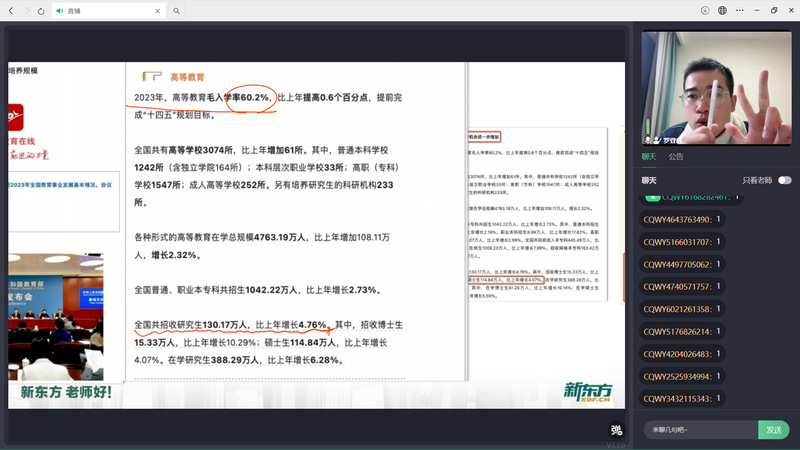Click the chat message input field

[x=698, y=429]
